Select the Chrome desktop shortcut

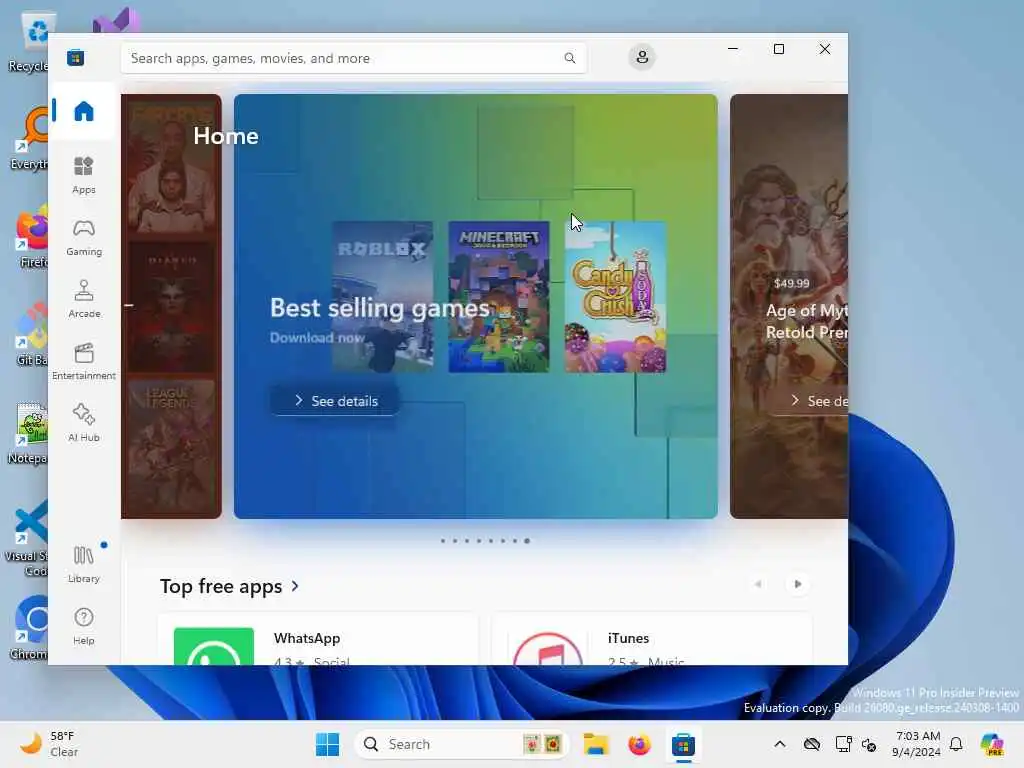tap(29, 627)
